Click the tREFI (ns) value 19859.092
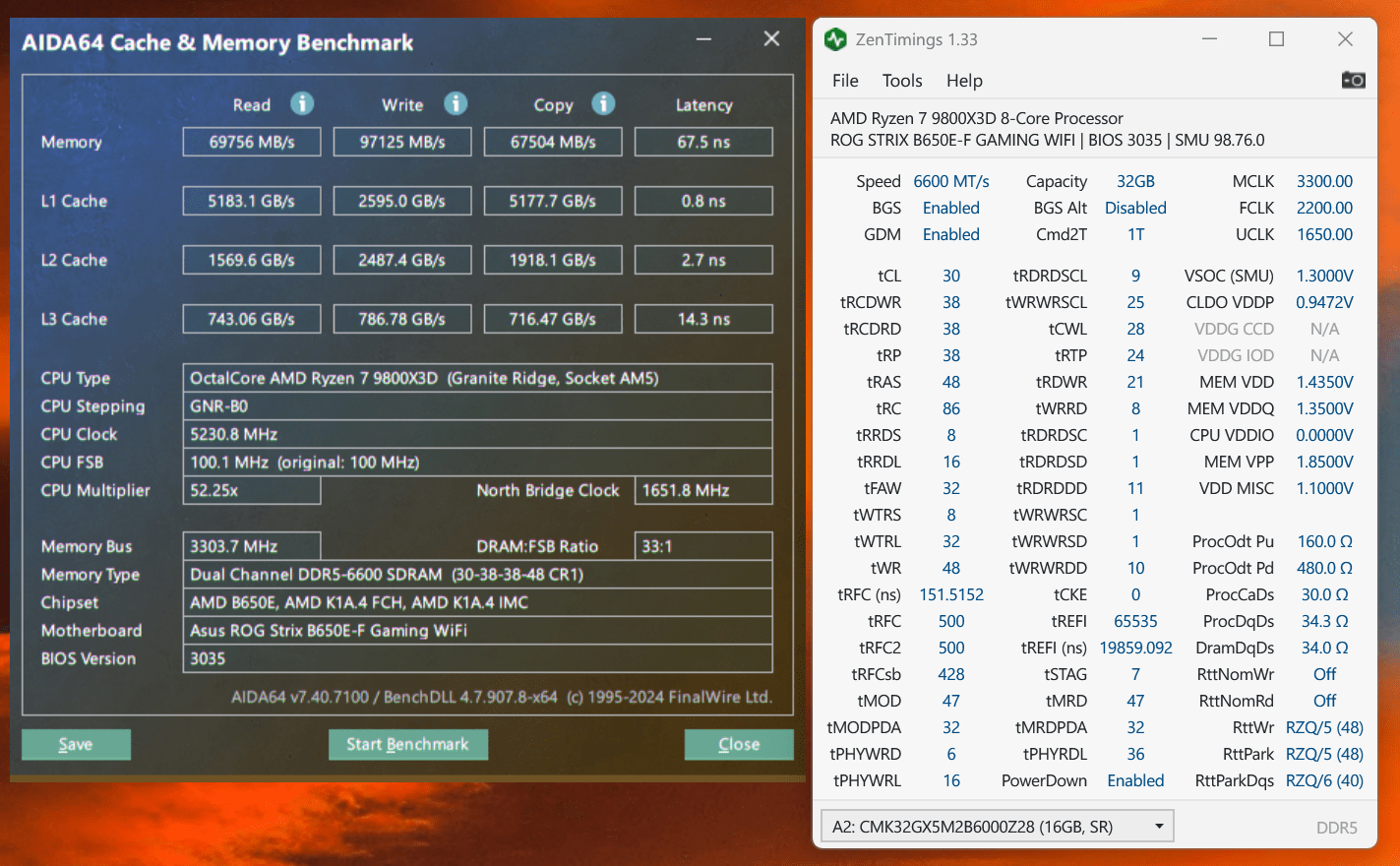Image resolution: width=1400 pixels, height=866 pixels. point(1135,648)
